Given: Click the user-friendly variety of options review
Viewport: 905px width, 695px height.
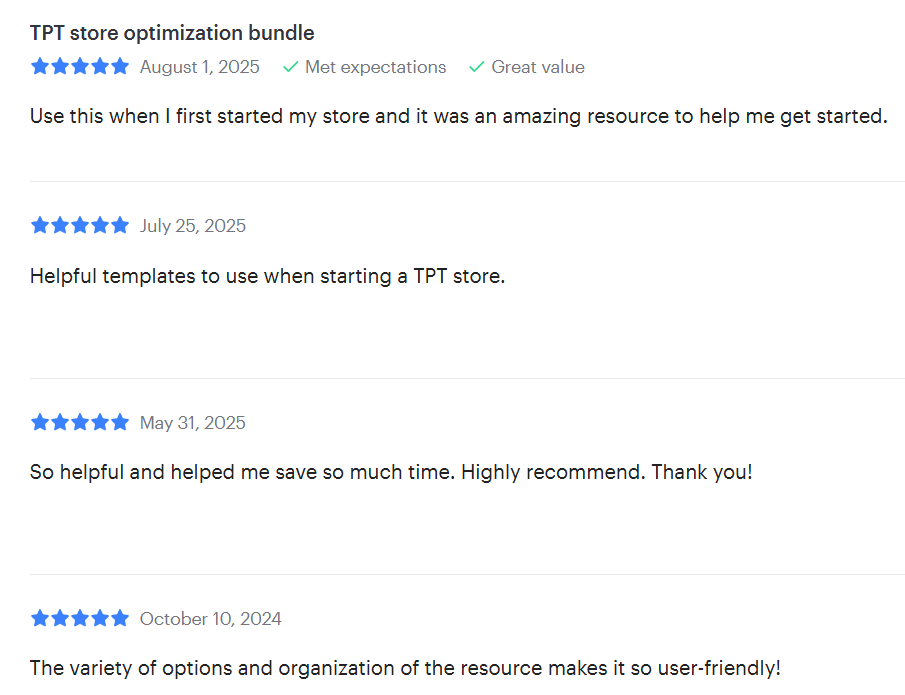Looking at the screenshot, I should (405, 667).
